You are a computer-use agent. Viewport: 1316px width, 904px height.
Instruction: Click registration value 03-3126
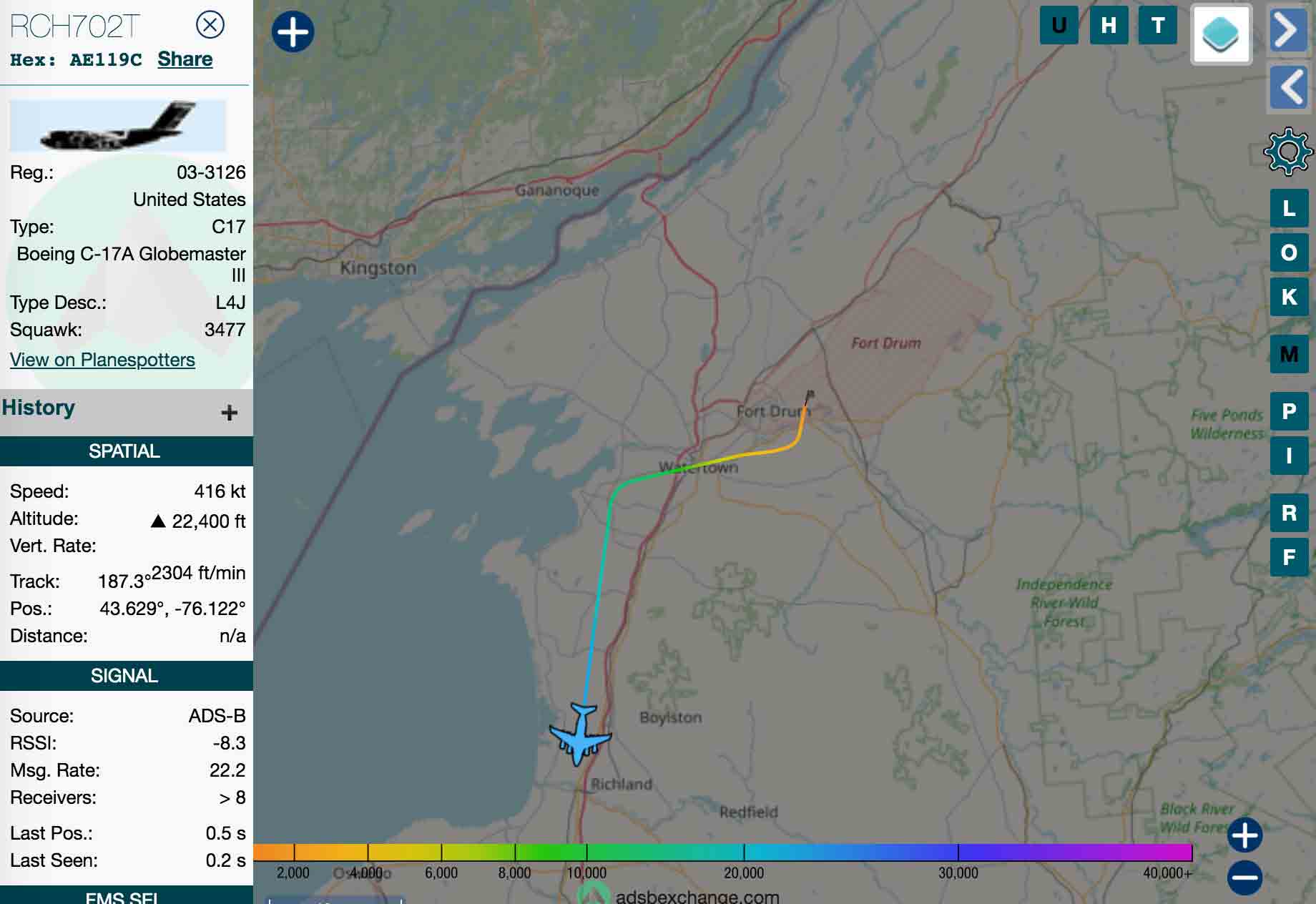tap(211, 172)
